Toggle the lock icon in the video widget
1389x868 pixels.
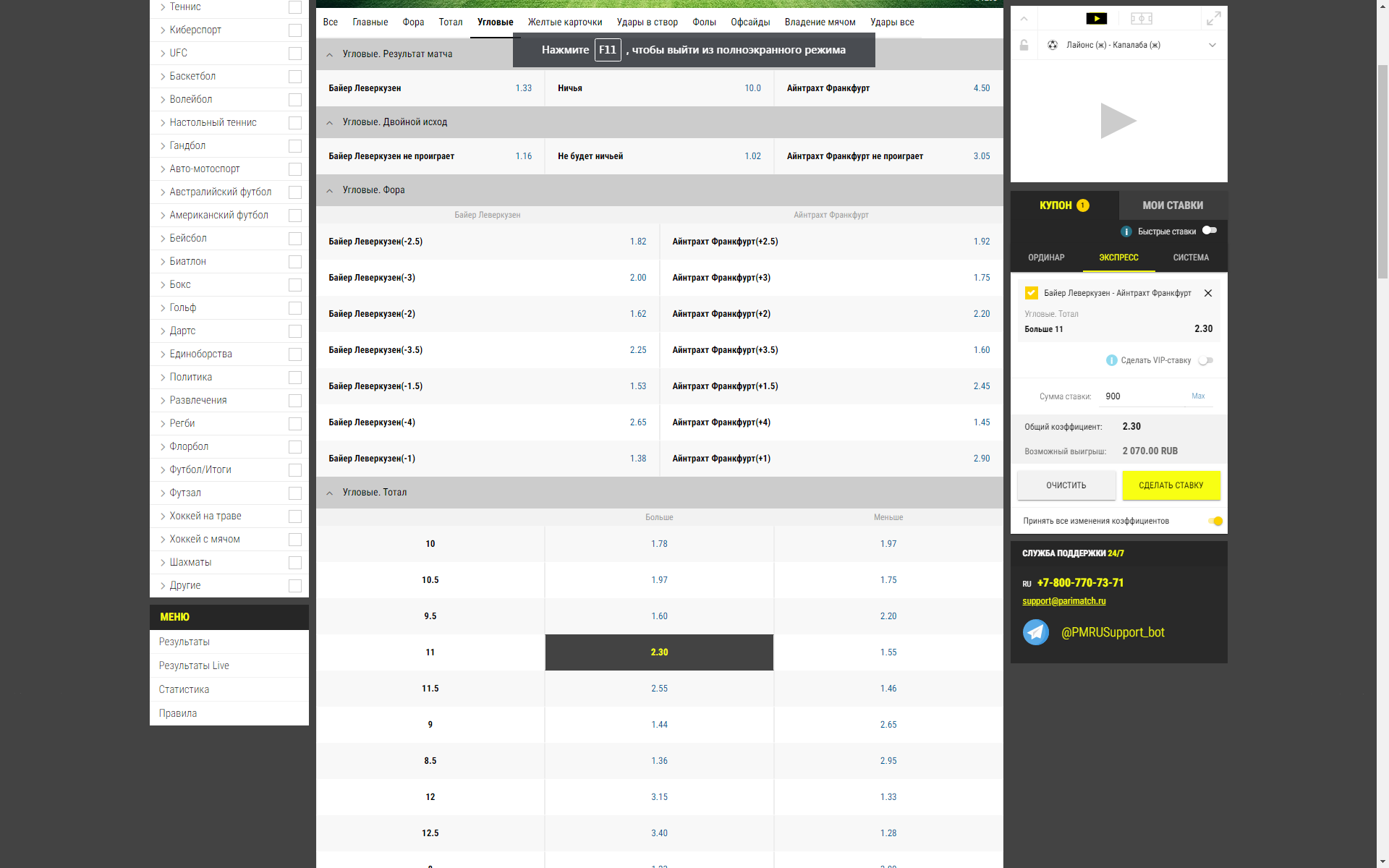tap(1024, 45)
